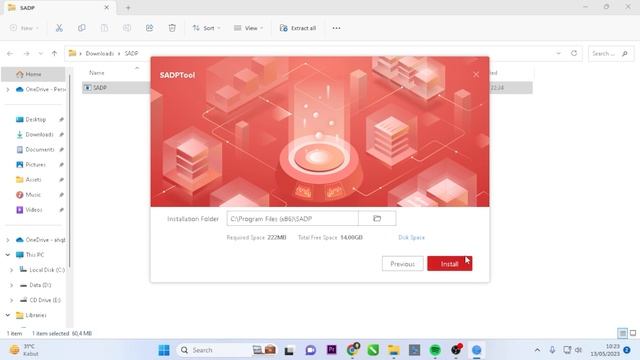The width and height of the screenshot is (640, 360).
Task: Switch to Details view layout icon
Action: (x=622, y=333)
